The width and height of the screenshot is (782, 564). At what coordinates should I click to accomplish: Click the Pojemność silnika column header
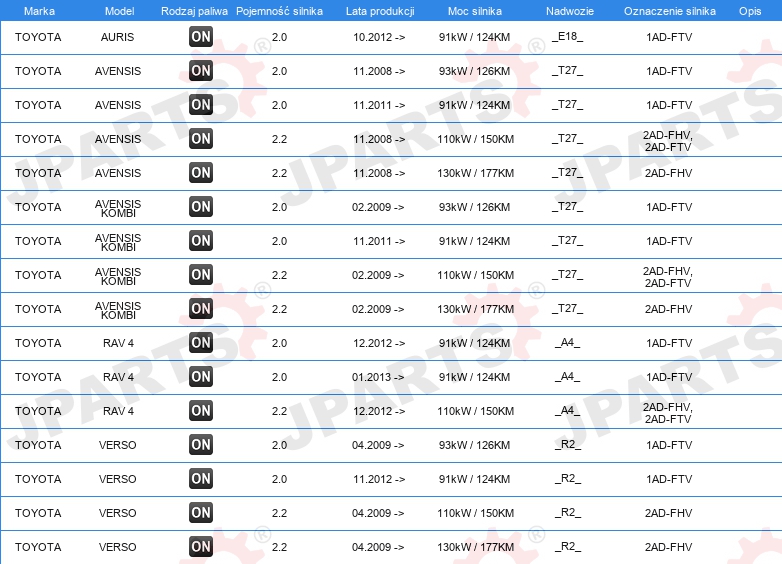pyautogui.click(x=279, y=11)
